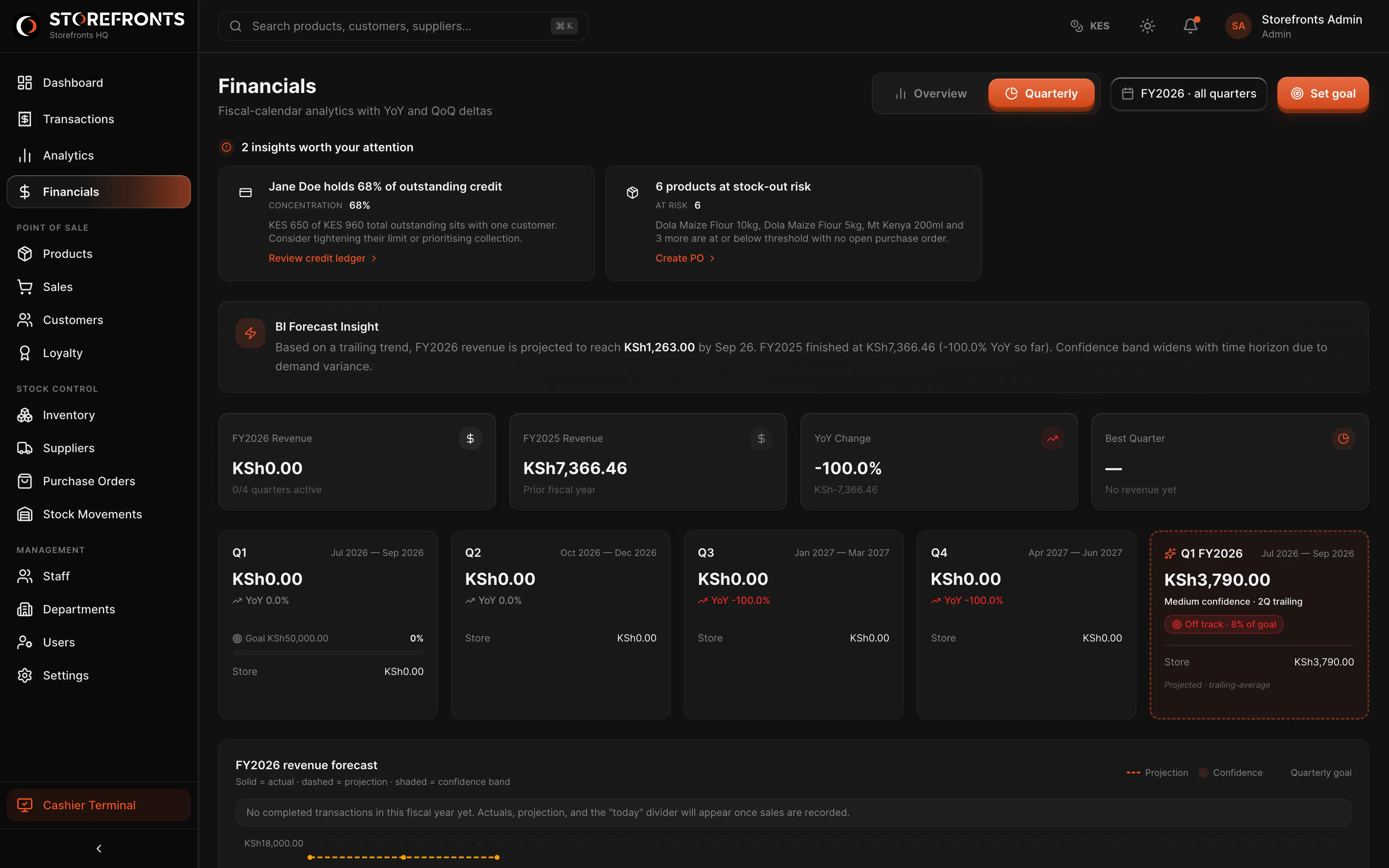Click the Customers people icon
This screenshot has width=1389, height=868.
tap(25, 320)
